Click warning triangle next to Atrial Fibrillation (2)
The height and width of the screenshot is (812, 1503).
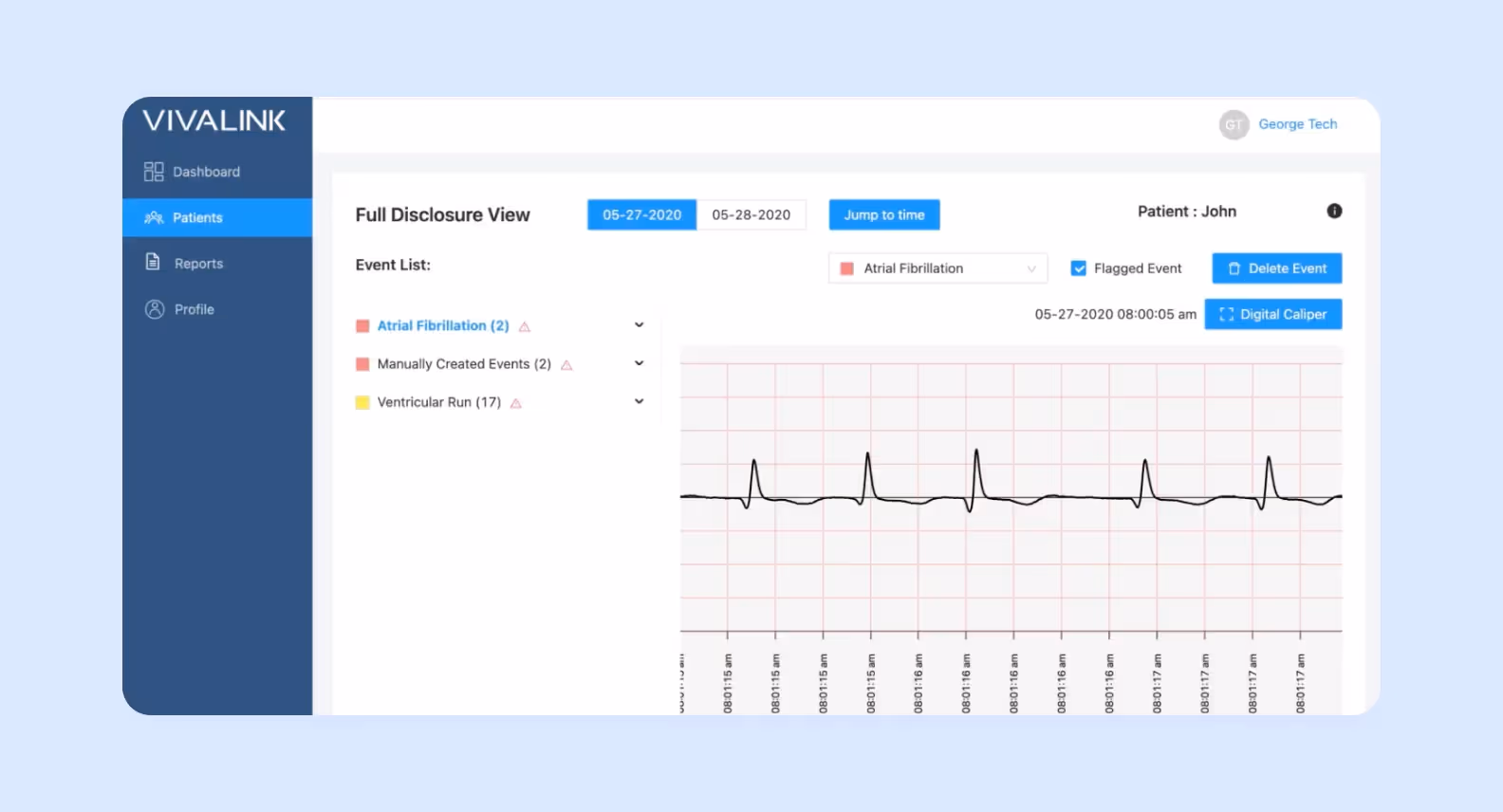(x=525, y=326)
